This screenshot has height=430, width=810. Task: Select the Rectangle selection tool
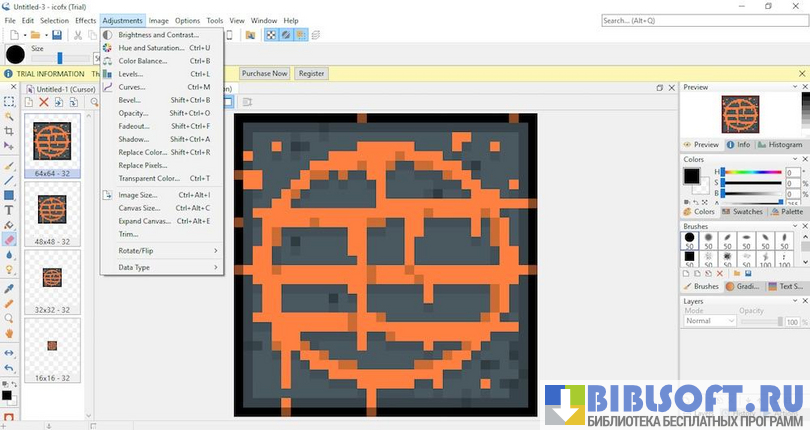point(9,101)
